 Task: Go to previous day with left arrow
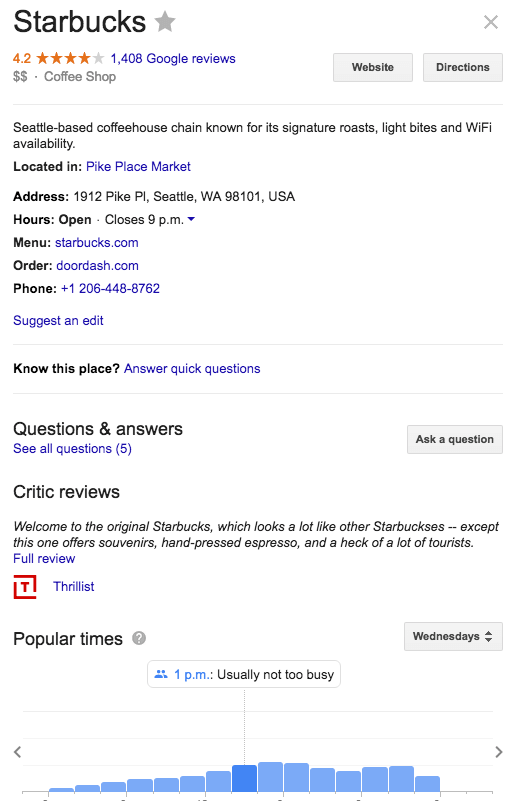[x=18, y=751]
